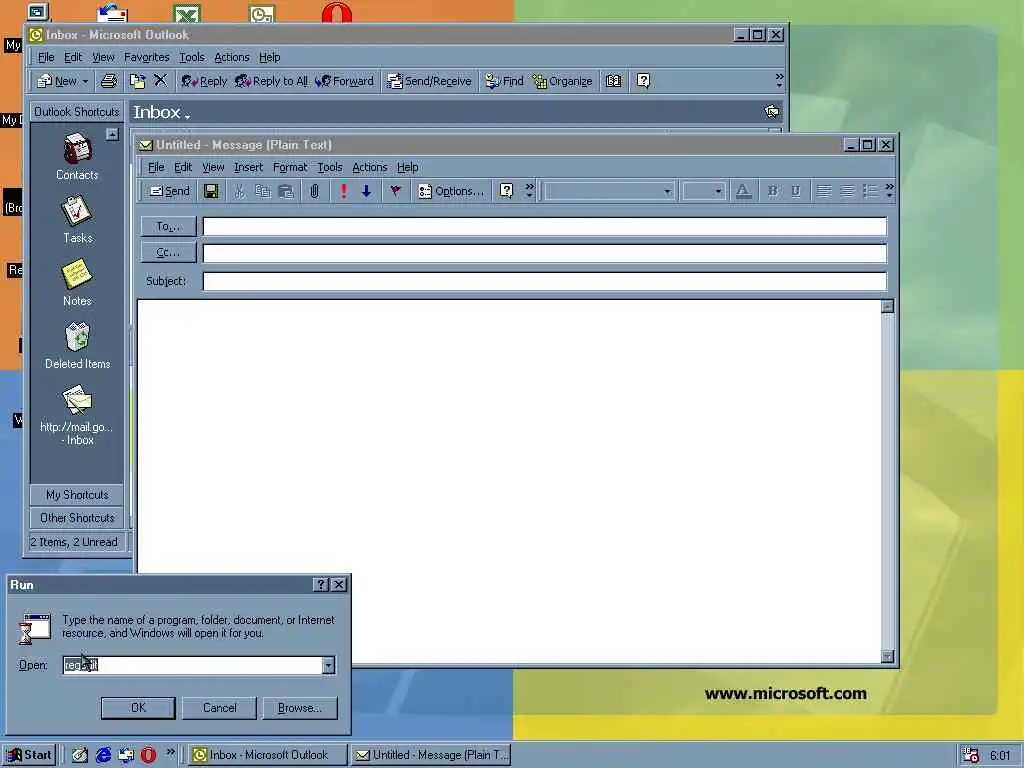Click Save icon in message toolbar
The image size is (1024, 768).
(x=211, y=191)
